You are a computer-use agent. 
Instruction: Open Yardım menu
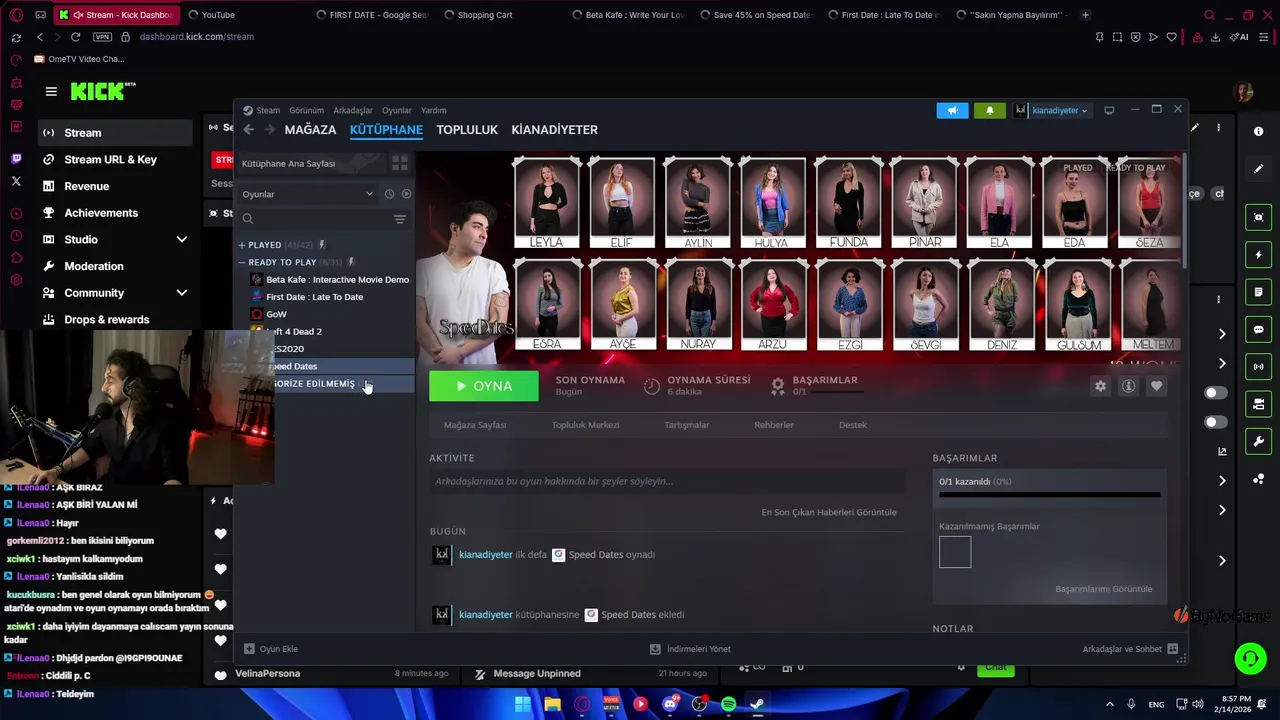[x=434, y=110]
